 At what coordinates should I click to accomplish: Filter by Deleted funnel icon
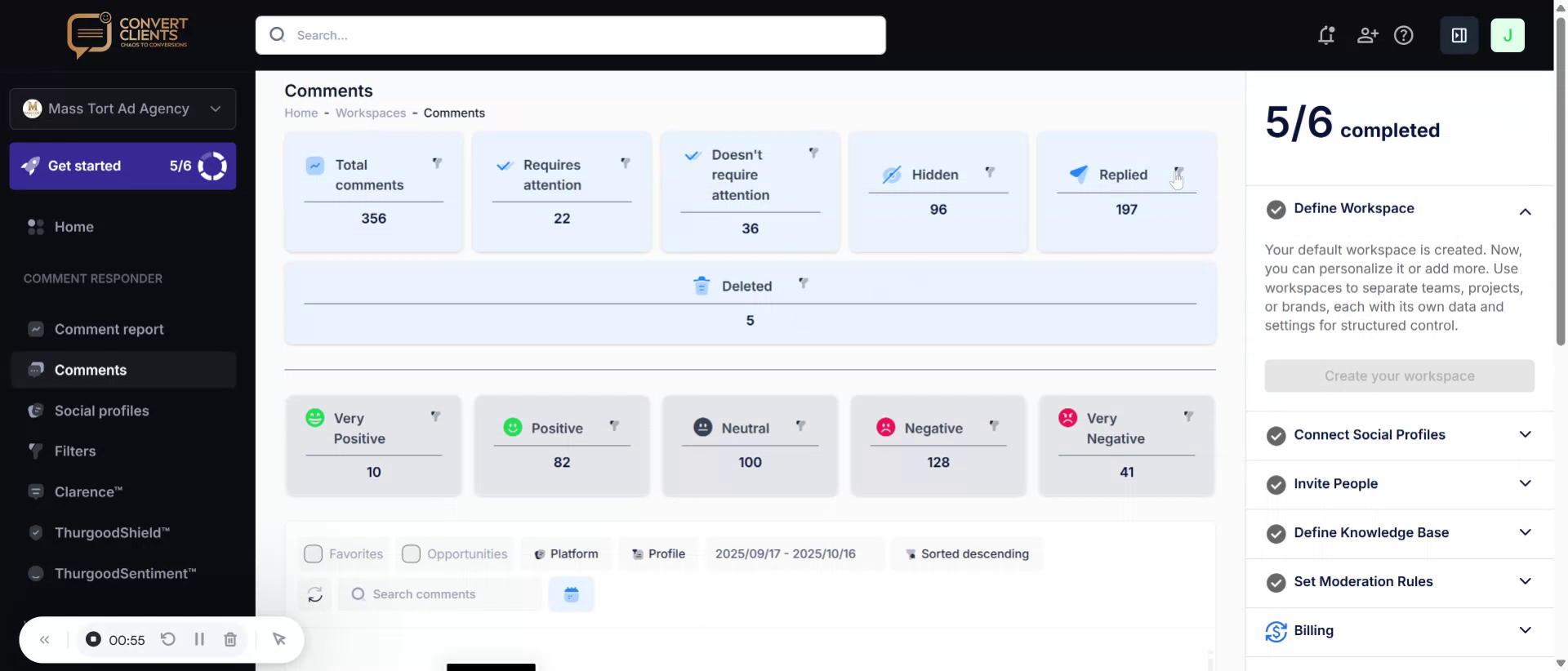click(x=803, y=283)
